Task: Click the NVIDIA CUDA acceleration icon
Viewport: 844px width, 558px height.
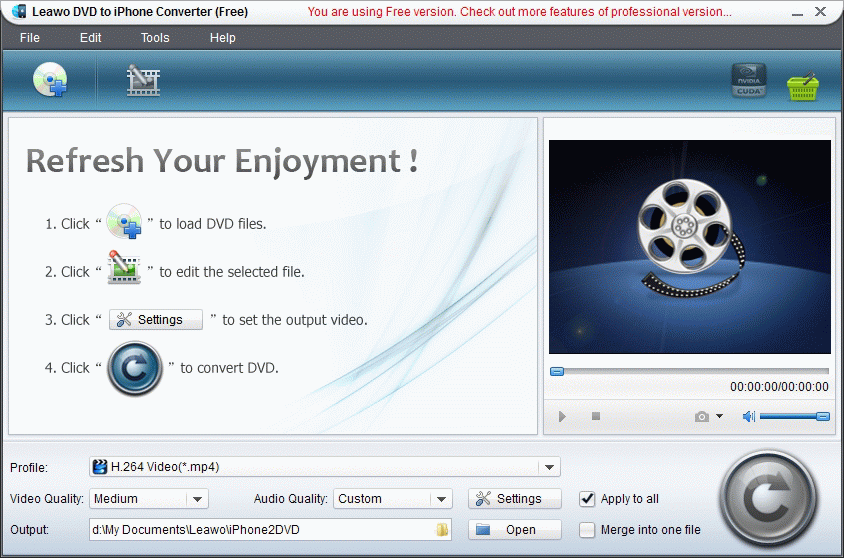Action: point(748,81)
